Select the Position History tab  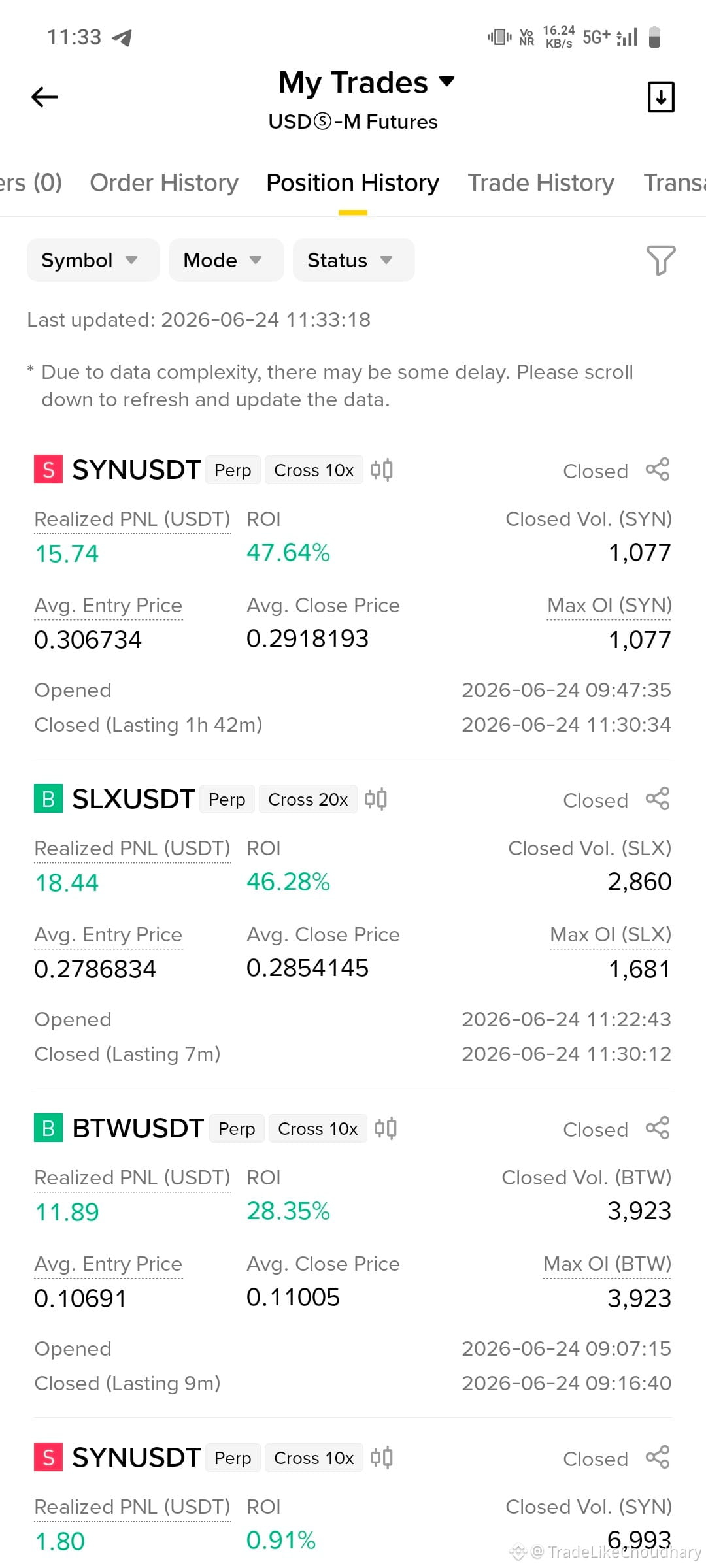352,183
